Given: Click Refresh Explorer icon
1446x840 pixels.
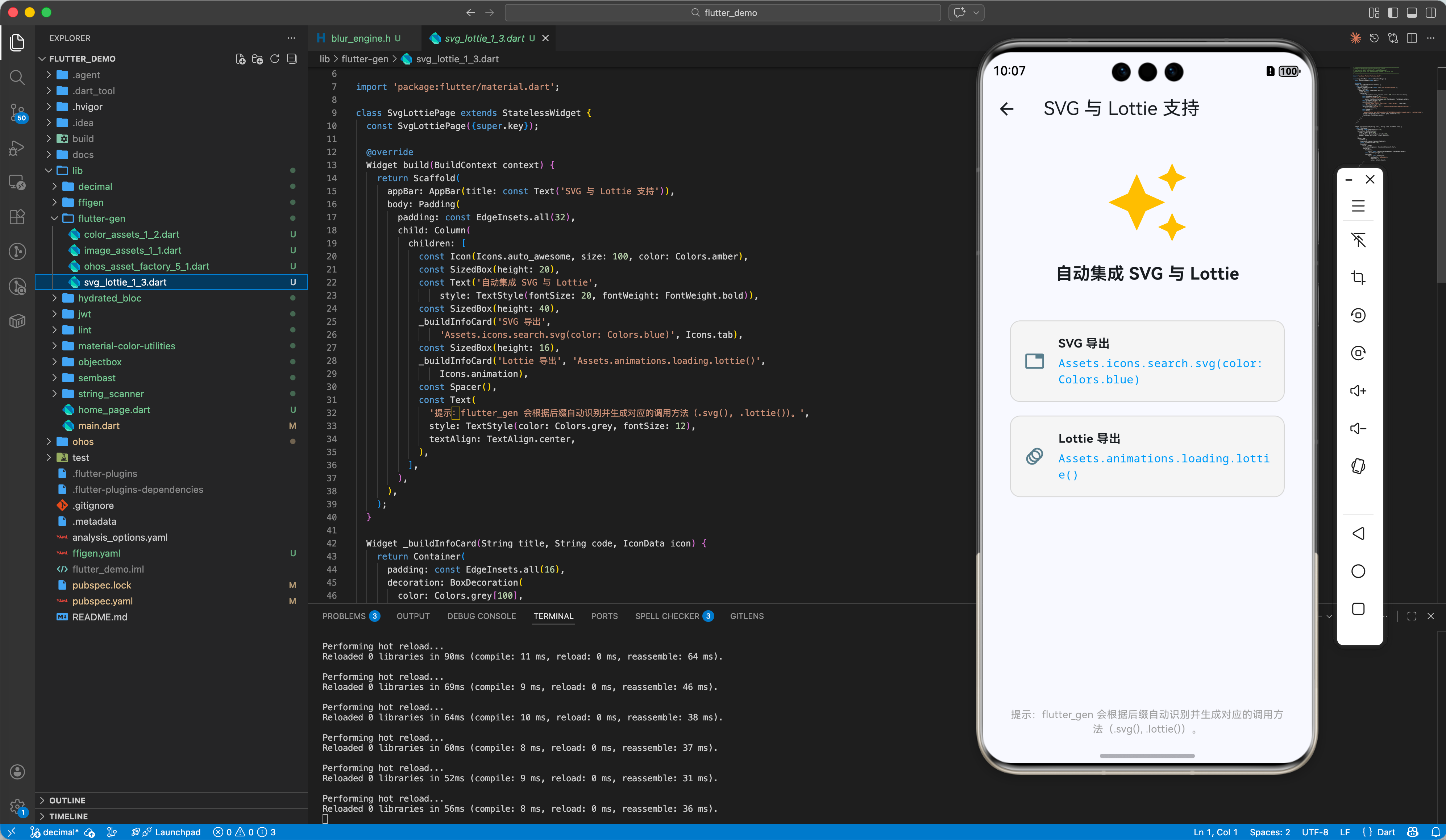Looking at the screenshot, I should (274, 59).
